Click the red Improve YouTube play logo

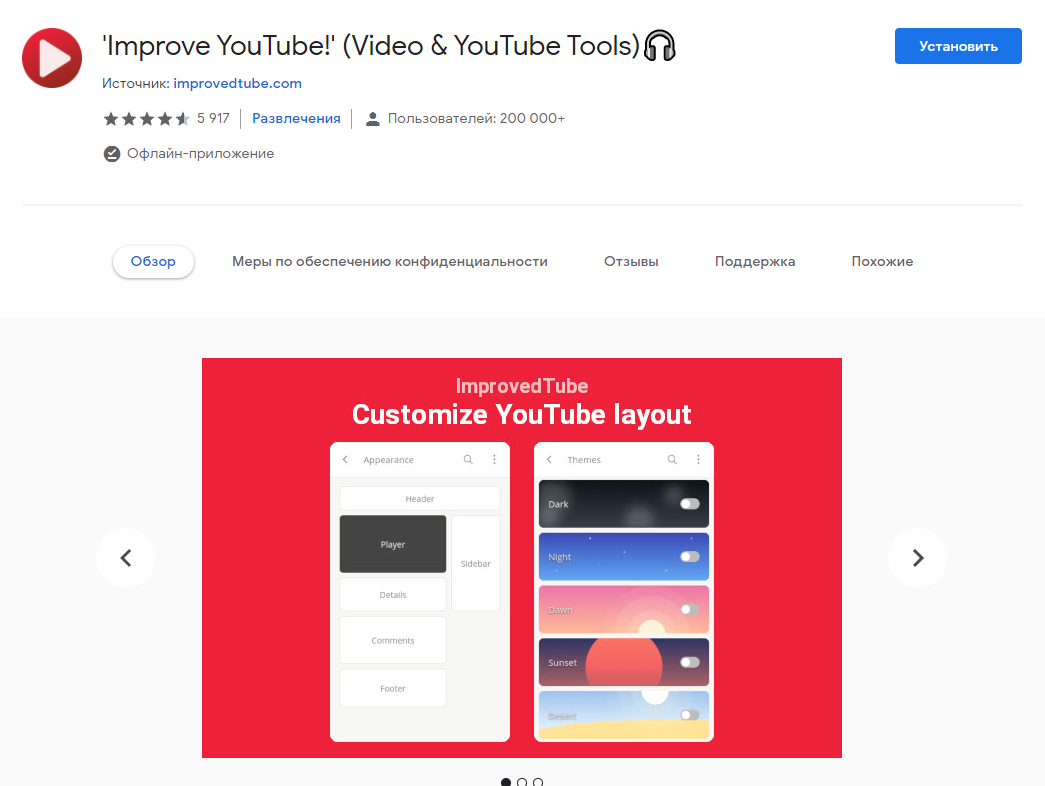[x=52, y=58]
